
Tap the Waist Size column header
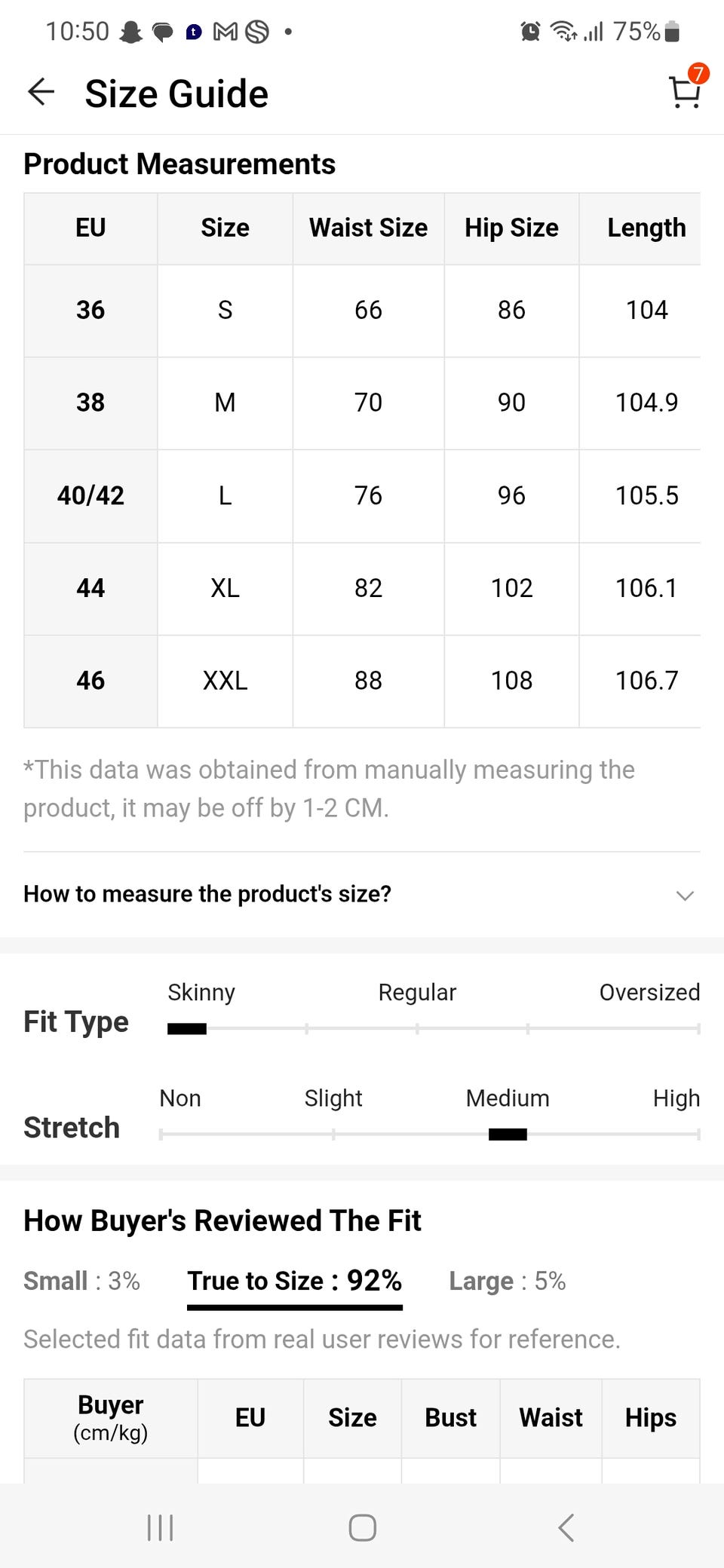368,228
